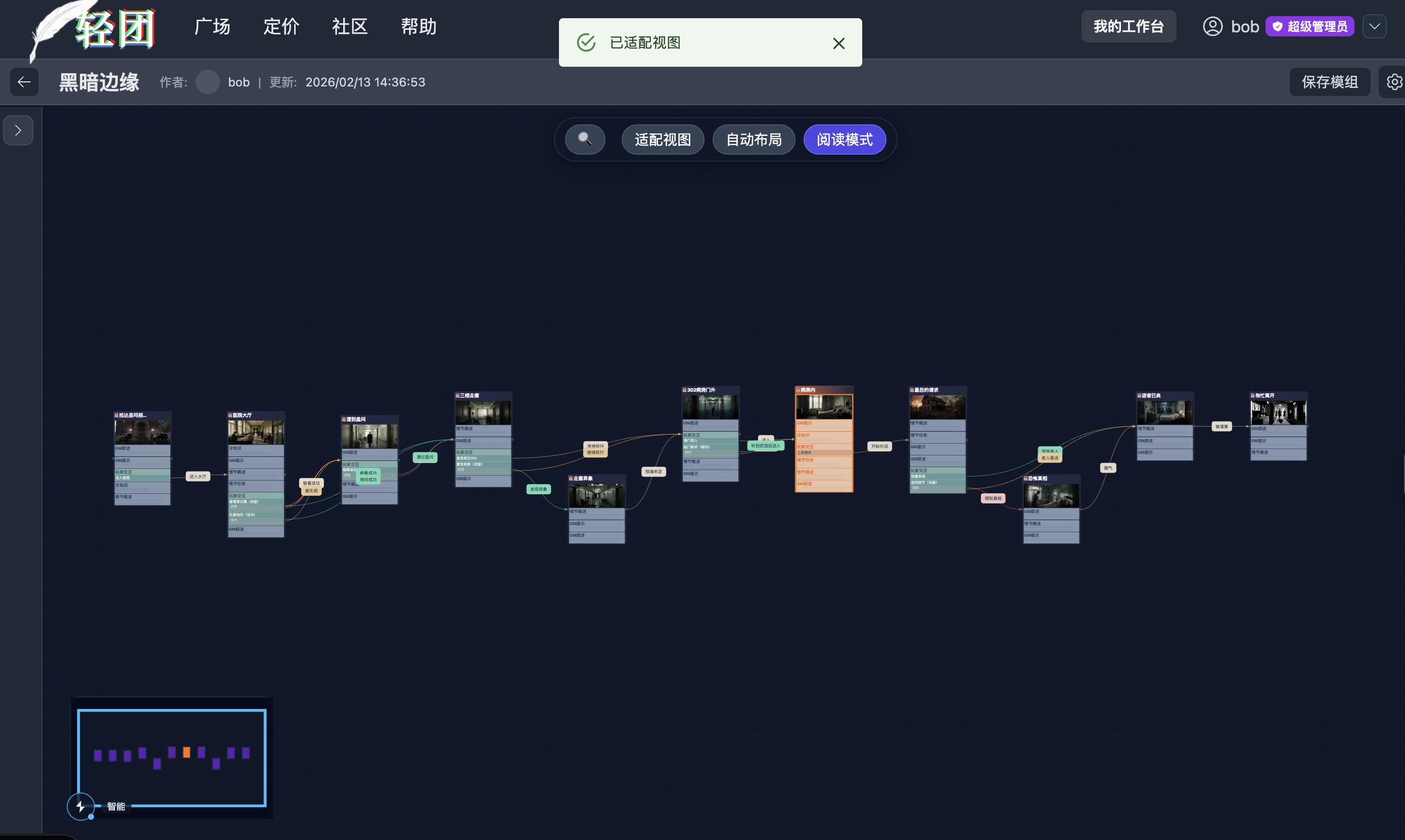The image size is (1405, 840).
Task: Open module settings gear icon
Action: tap(1394, 82)
